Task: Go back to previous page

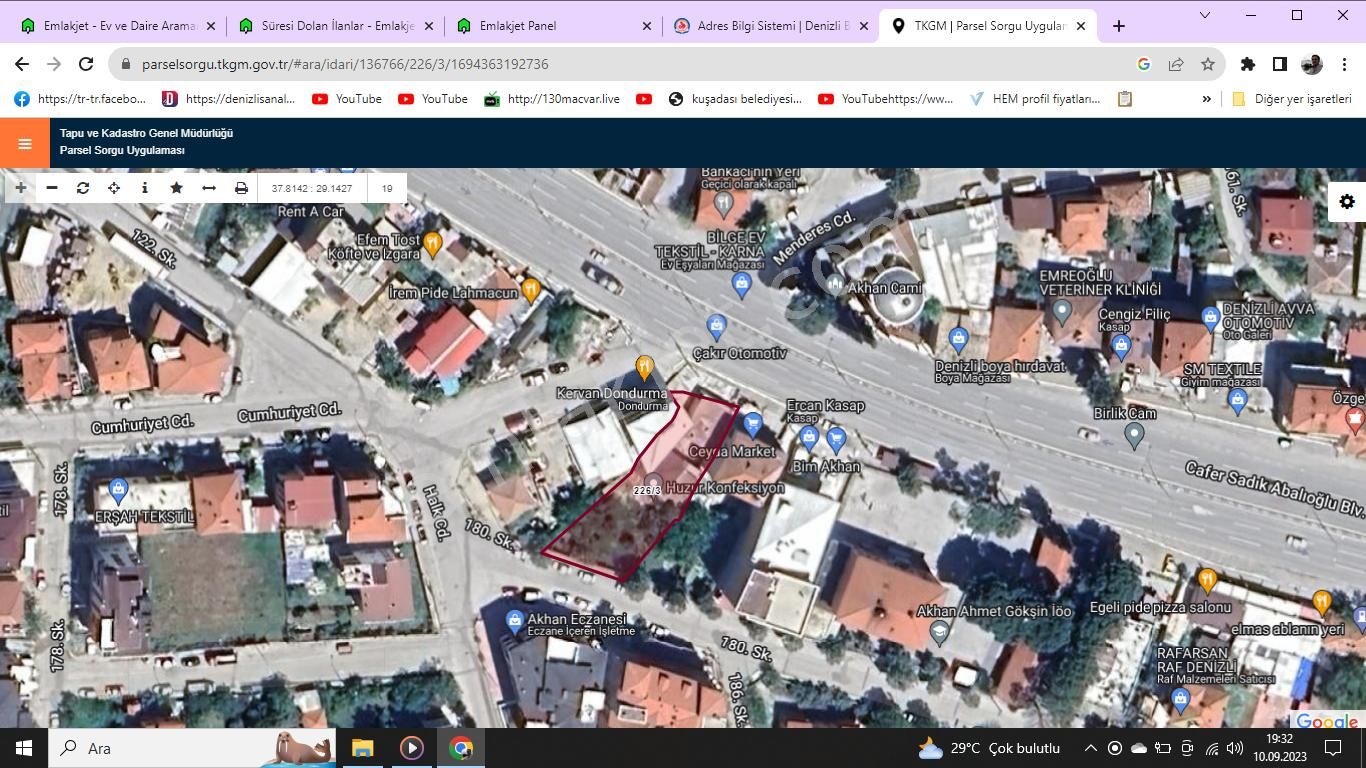Action: [x=22, y=64]
